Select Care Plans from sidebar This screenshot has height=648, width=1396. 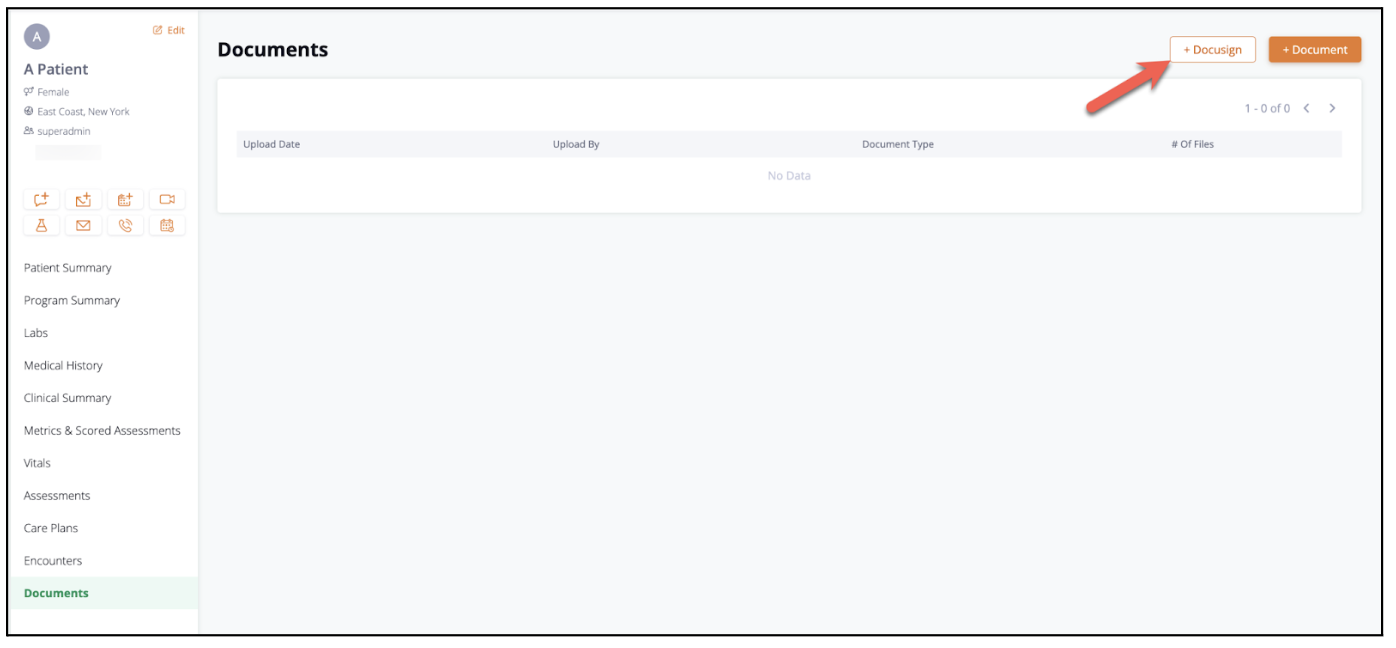51,528
